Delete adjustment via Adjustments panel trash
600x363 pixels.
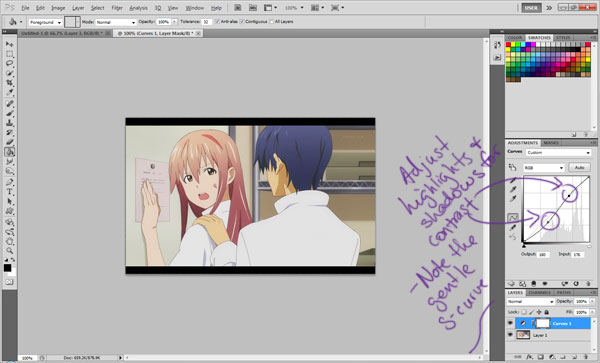coord(588,284)
